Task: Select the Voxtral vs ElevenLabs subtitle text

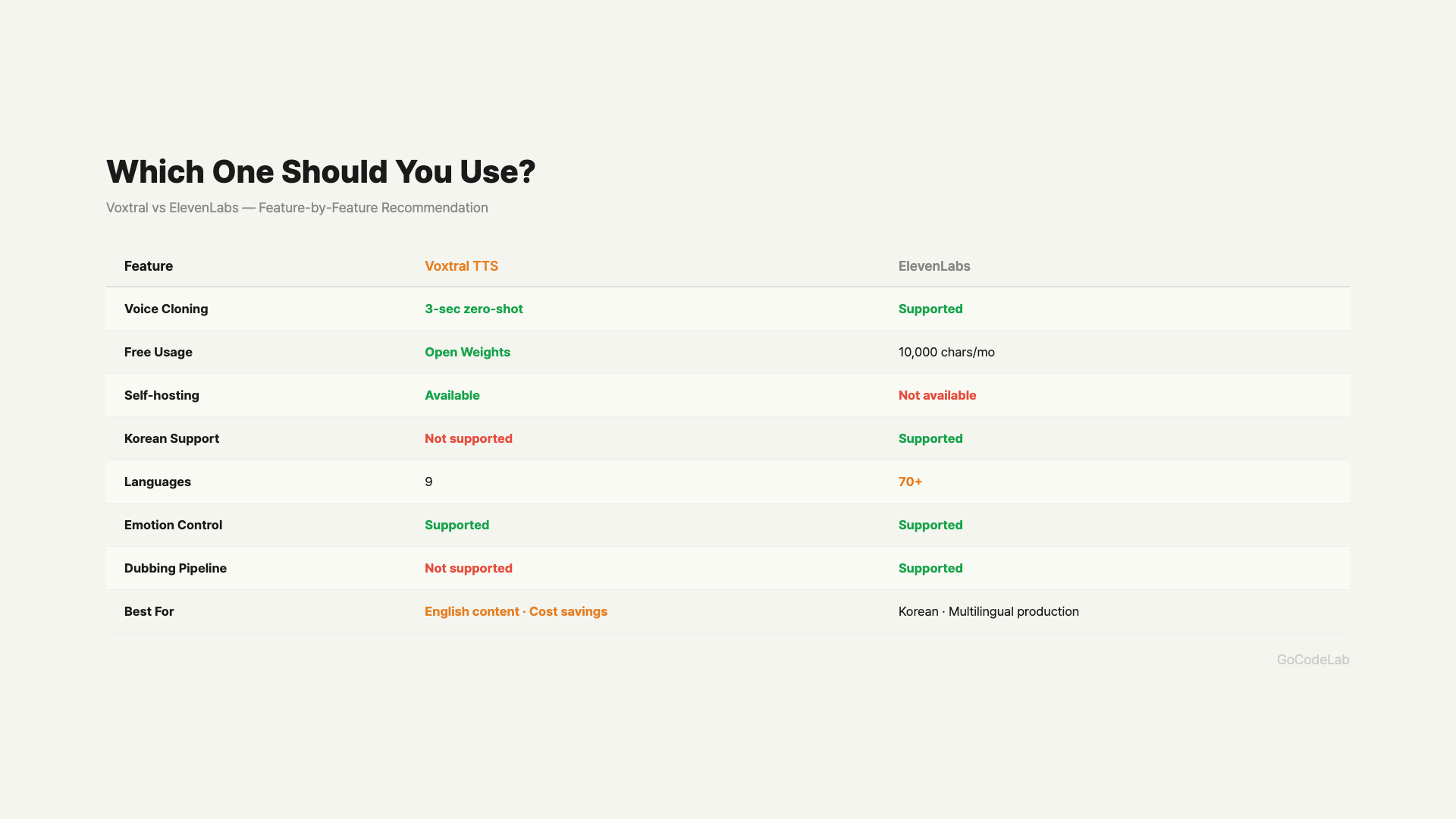Action: click(x=297, y=208)
